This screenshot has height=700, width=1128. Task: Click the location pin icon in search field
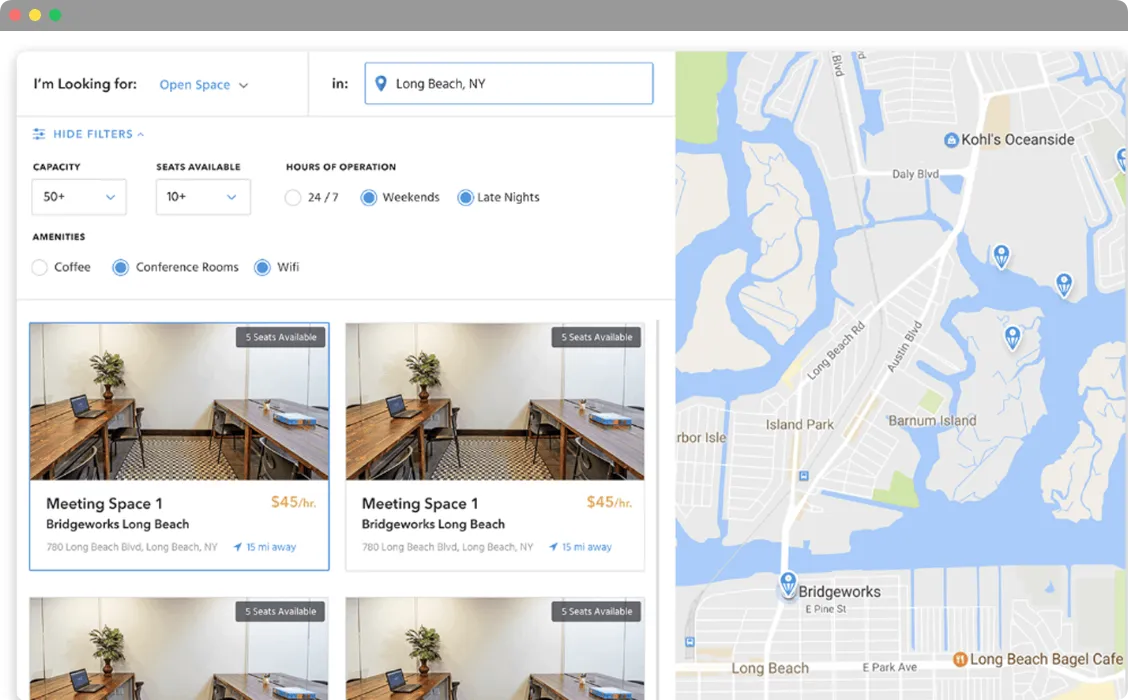(x=381, y=83)
